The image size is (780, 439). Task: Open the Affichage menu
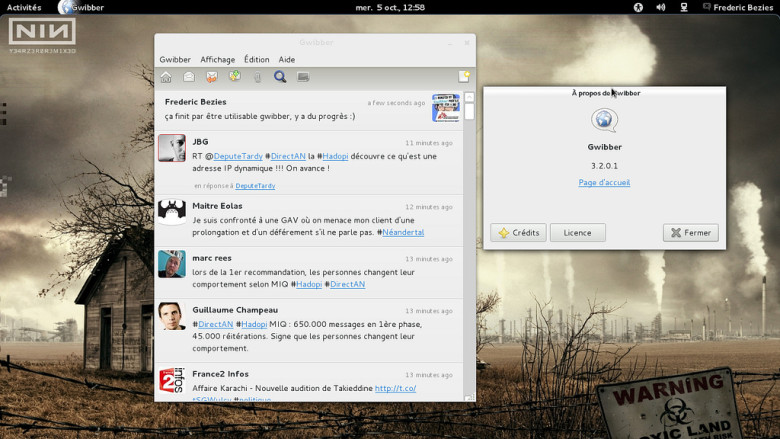tap(217, 60)
